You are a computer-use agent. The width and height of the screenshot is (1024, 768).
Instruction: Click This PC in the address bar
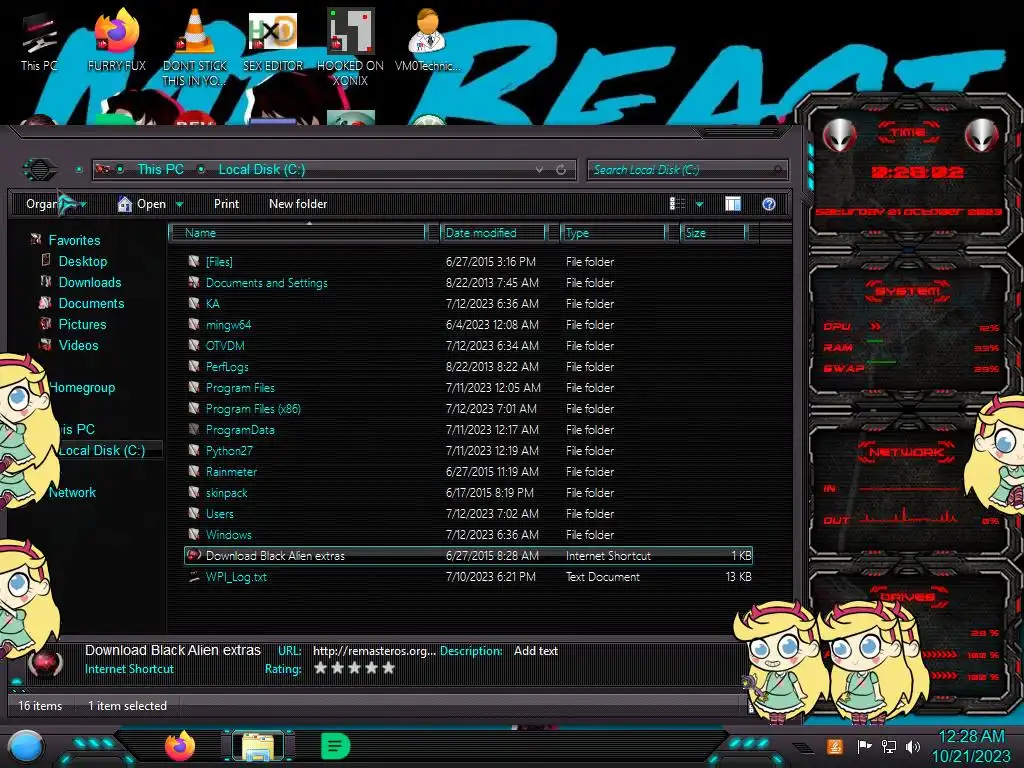[161, 170]
